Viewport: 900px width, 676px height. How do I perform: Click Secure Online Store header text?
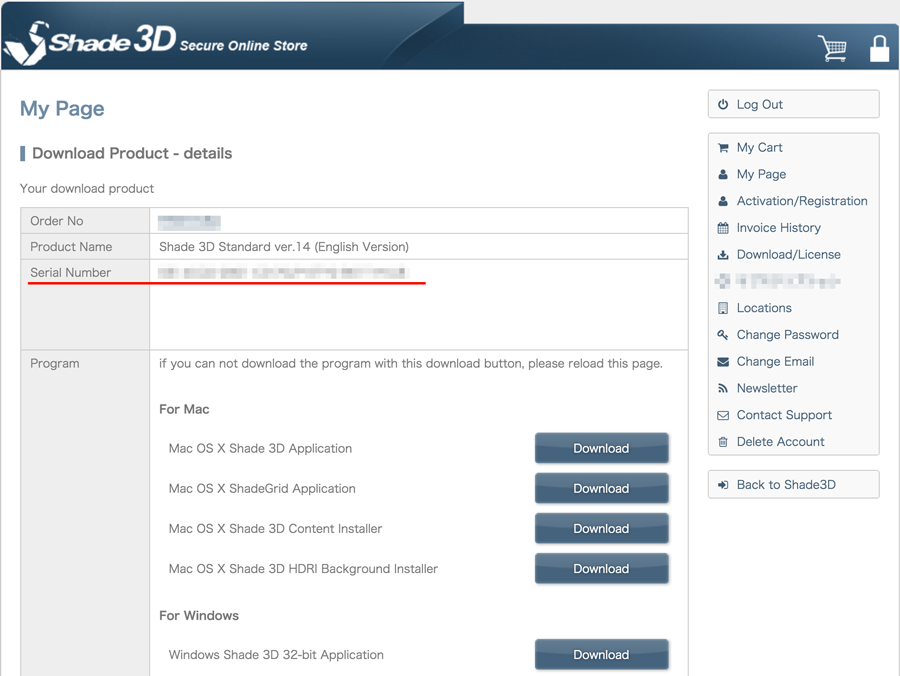[243, 46]
